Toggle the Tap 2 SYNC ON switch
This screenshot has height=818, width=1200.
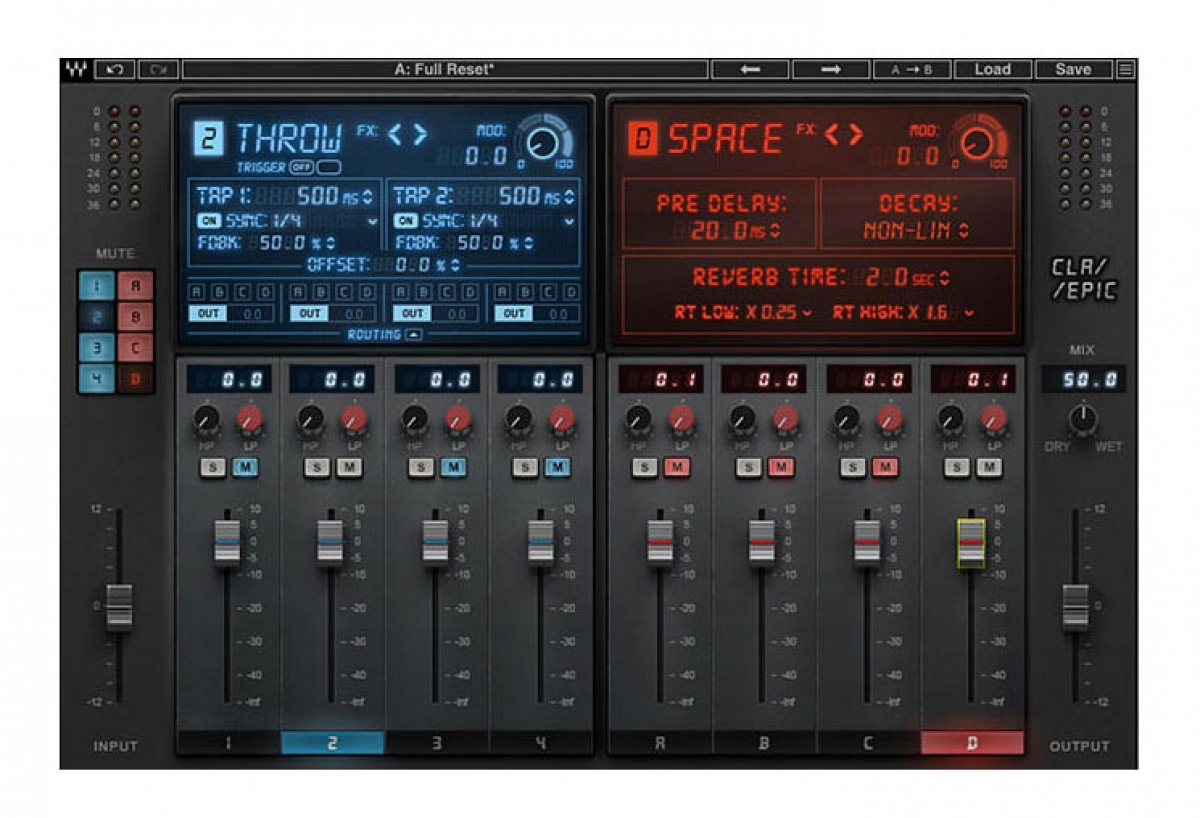point(406,221)
